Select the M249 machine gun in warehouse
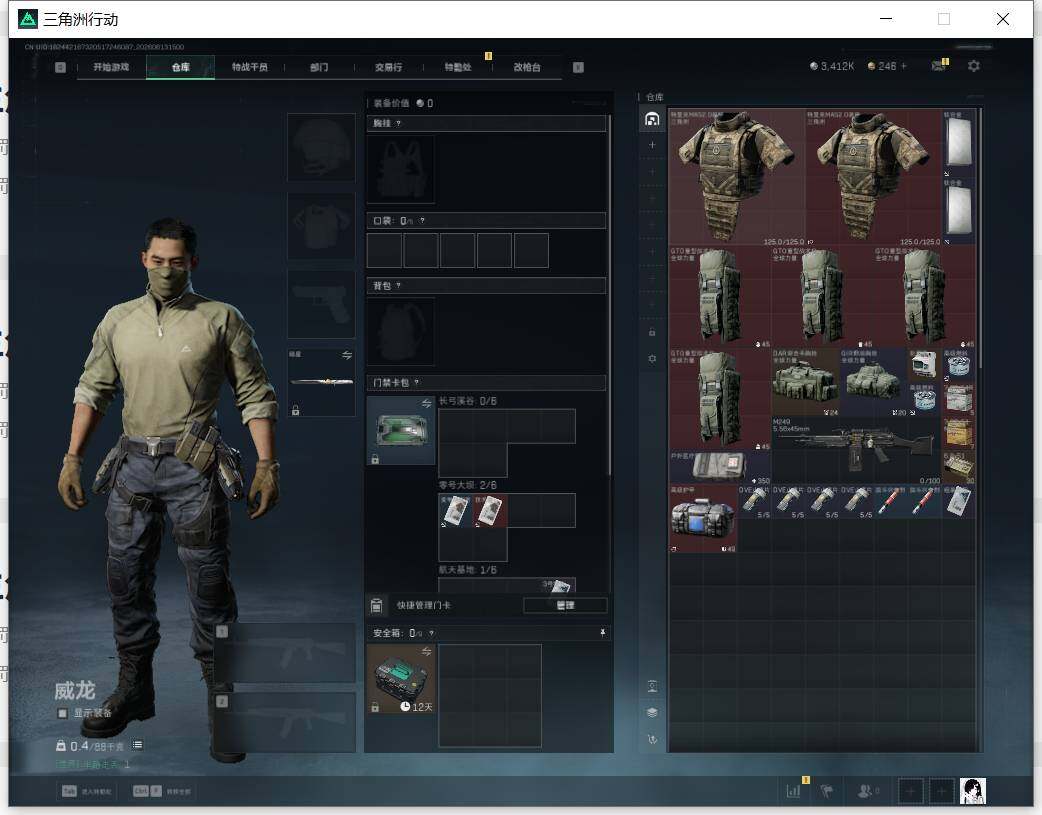Image resolution: width=1042 pixels, height=815 pixels. [856, 450]
